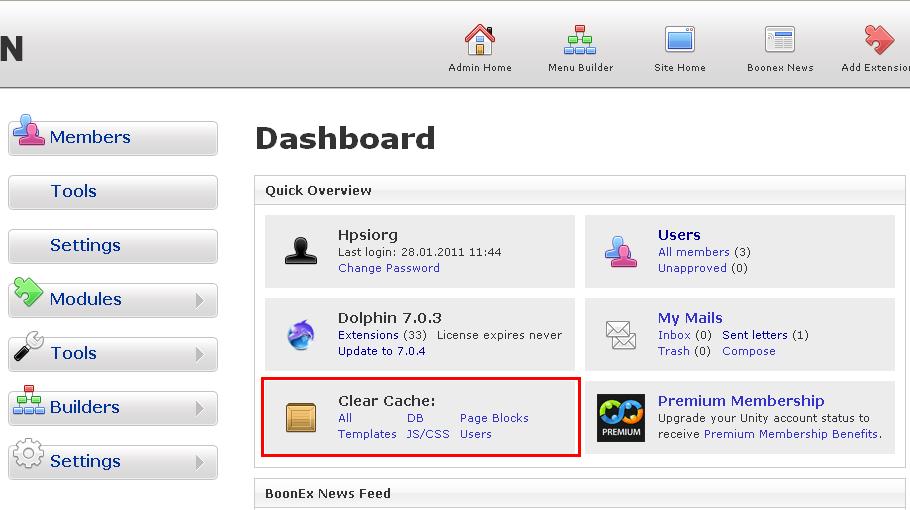The image size is (910, 510).
Task: Click the BoonEx News Feed header
Action: click(579, 494)
